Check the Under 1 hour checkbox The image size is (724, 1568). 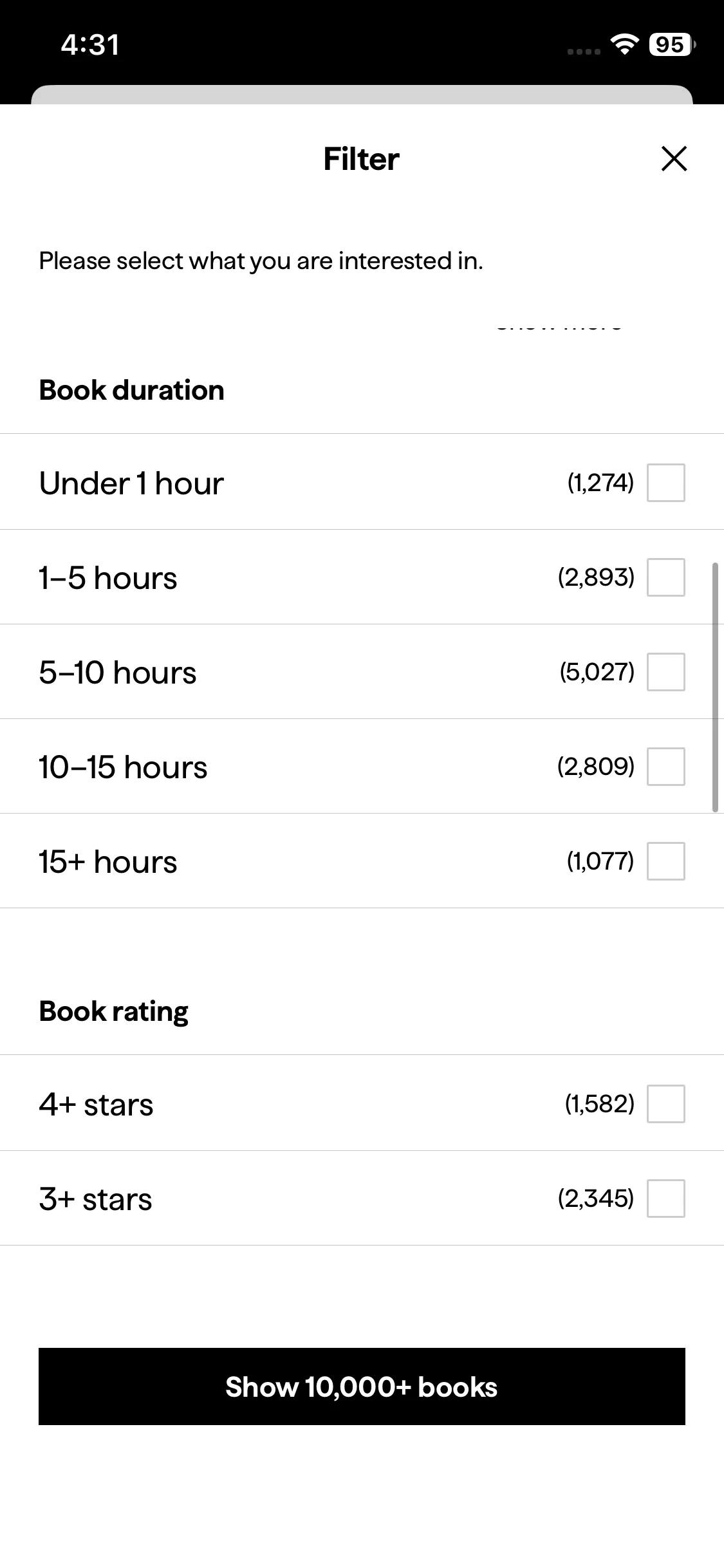pyautogui.click(x=665, y=483)
